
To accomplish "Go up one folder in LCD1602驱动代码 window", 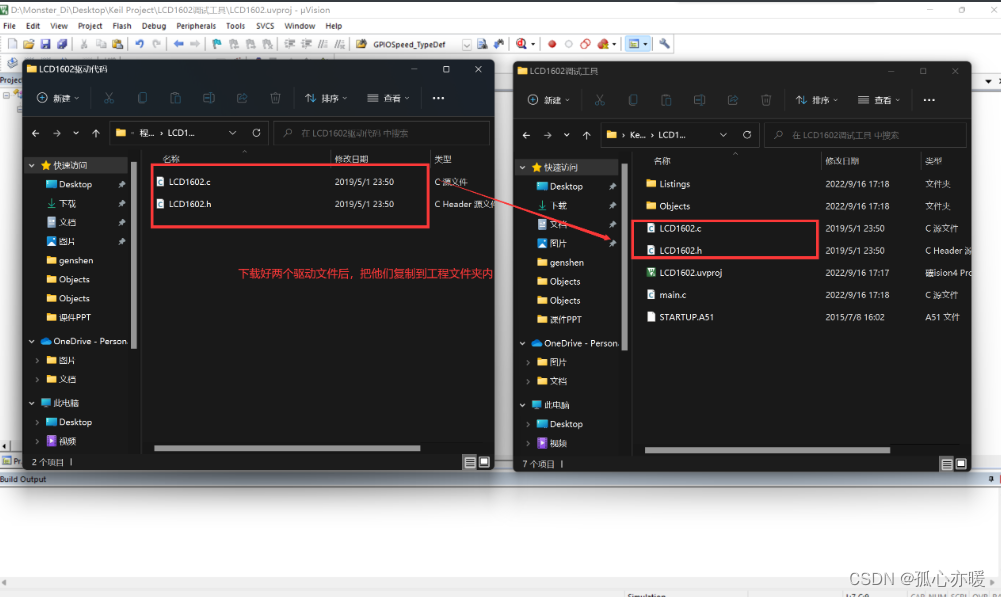I will click(x=96, y=133).
